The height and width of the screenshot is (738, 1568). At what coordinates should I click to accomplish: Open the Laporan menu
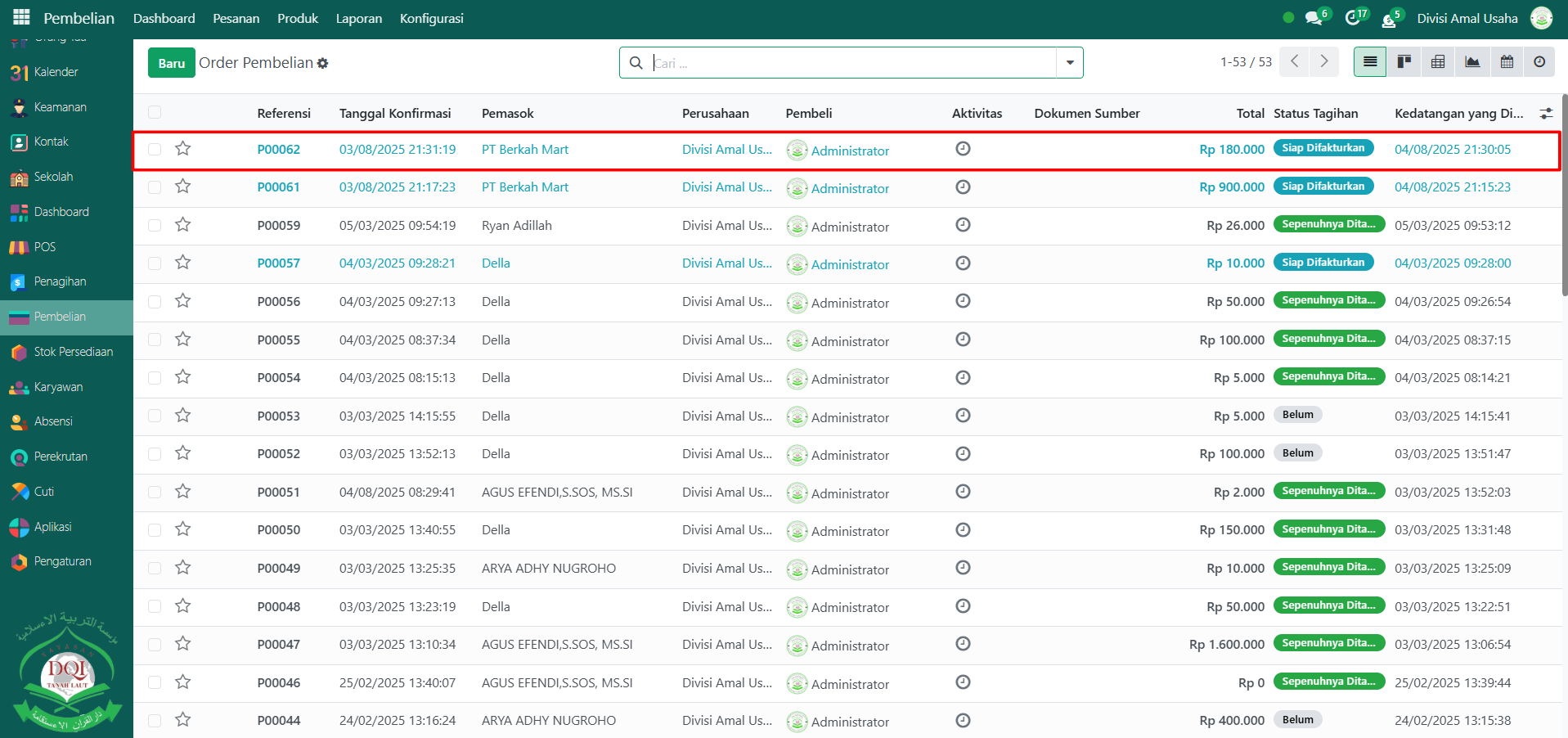click(358, 18)
